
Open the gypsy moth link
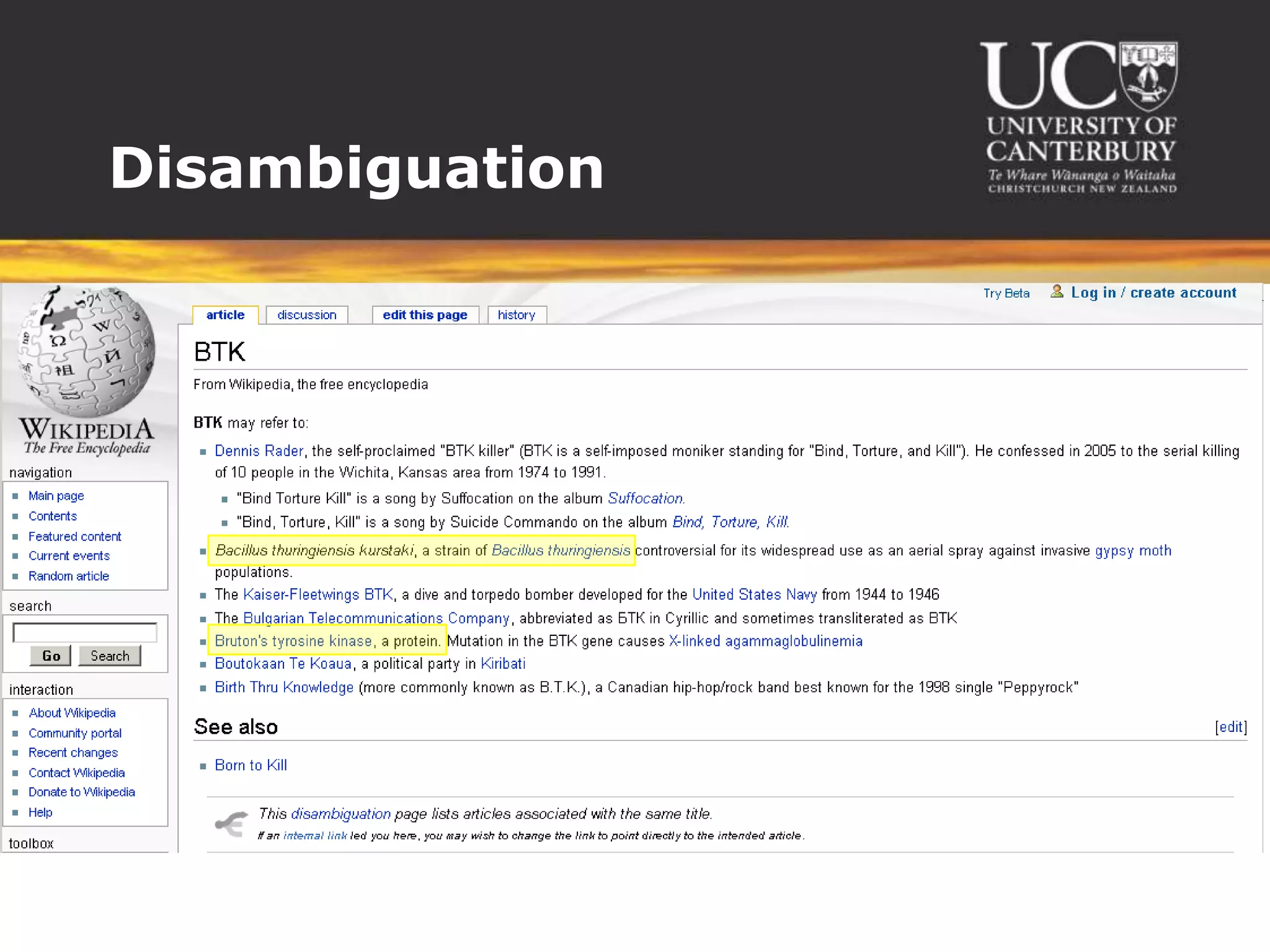coord(1133,550)
